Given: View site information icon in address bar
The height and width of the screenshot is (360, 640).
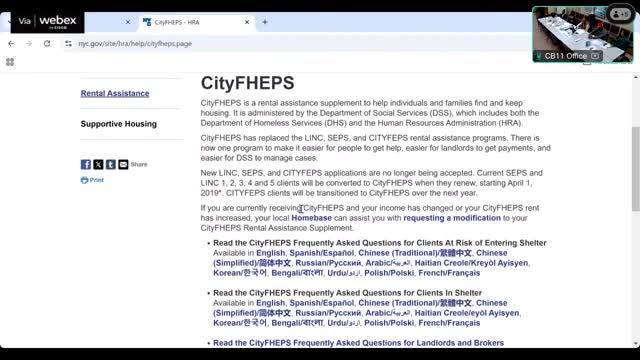Looking at the screenshot, I should [68, 43].
